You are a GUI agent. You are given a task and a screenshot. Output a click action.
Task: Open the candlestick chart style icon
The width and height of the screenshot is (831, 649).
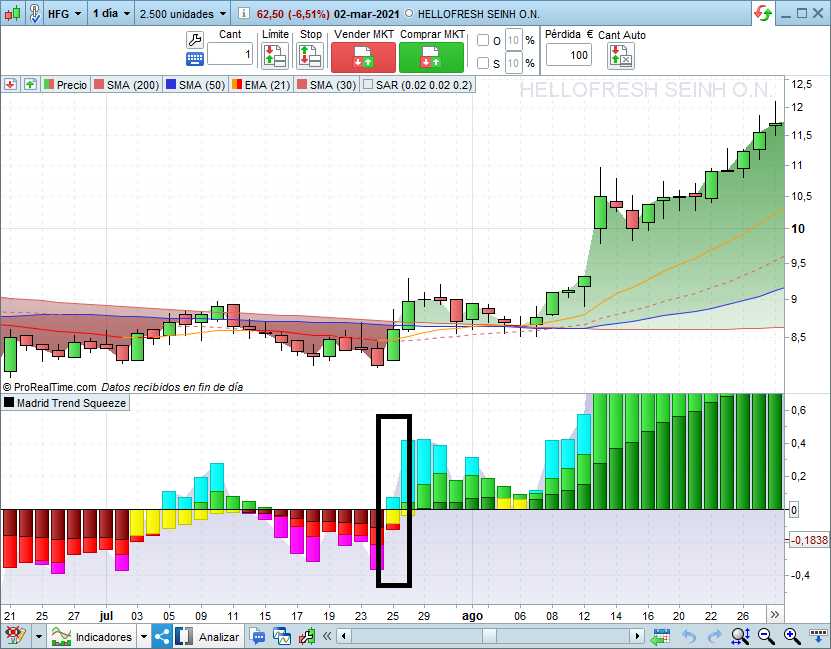(x=12, y=13)
